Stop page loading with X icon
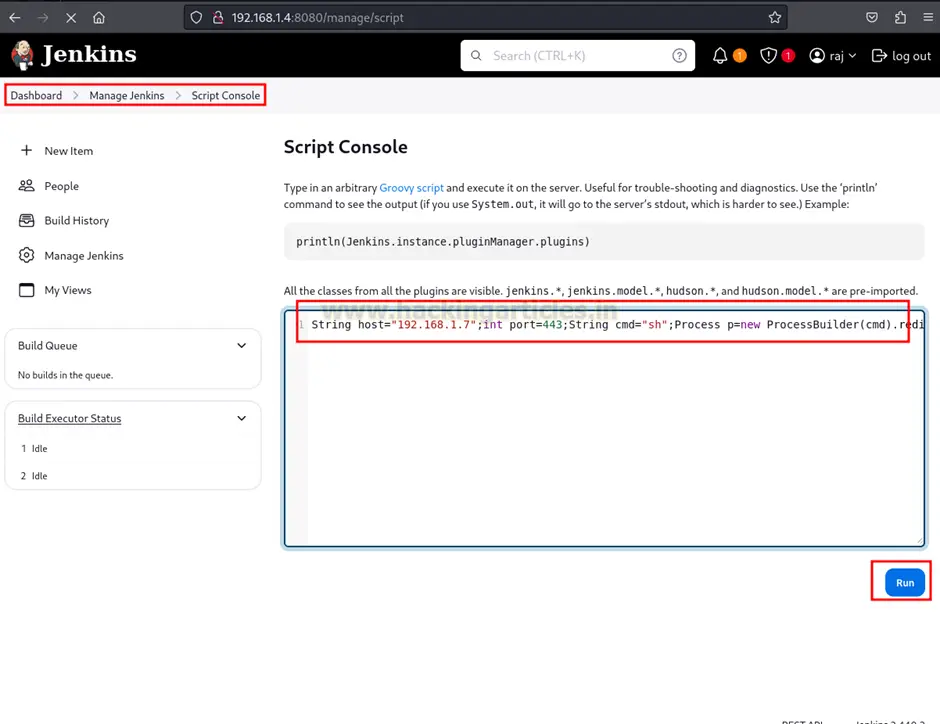The width and height of the screenshot is (940, 724). [71, 18]
